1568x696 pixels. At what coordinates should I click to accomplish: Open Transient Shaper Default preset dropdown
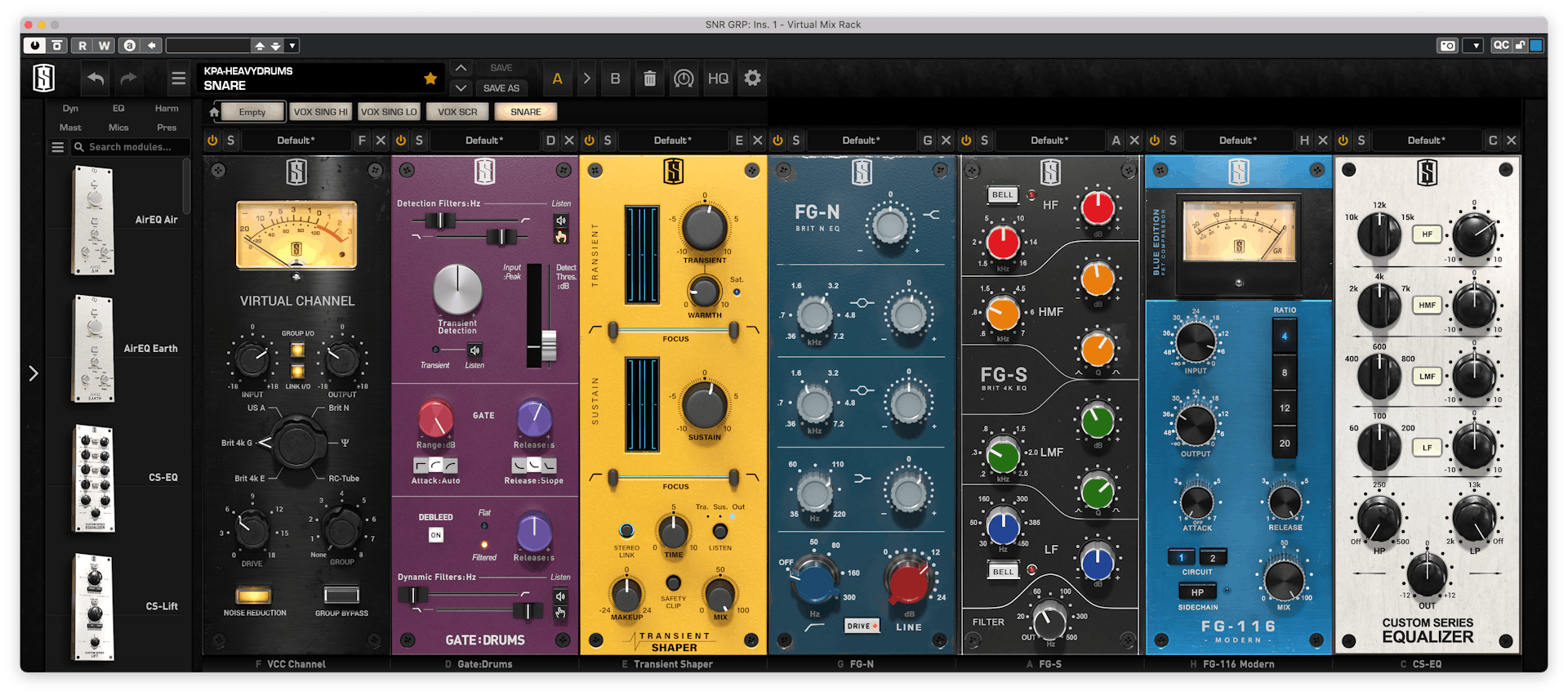[673, 141]
